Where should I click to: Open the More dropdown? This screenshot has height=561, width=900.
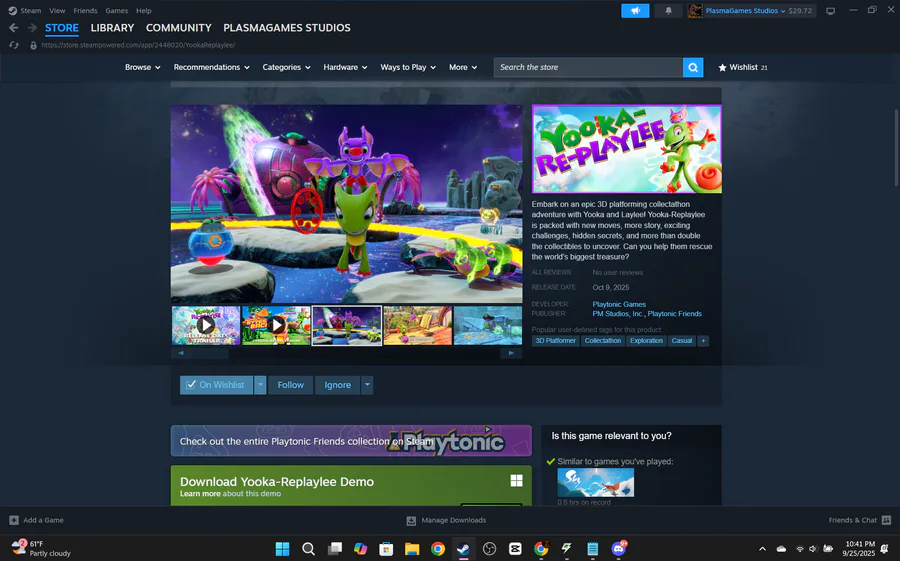tap(463, 67)
